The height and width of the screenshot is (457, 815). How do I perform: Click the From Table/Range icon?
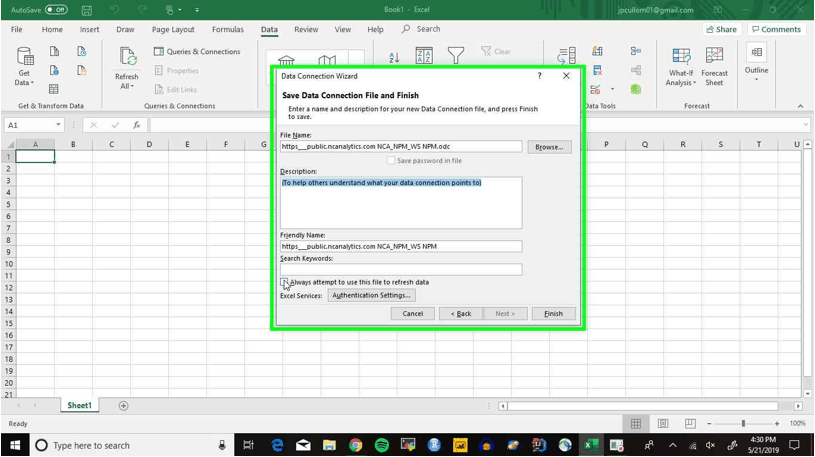click(54, 89)
